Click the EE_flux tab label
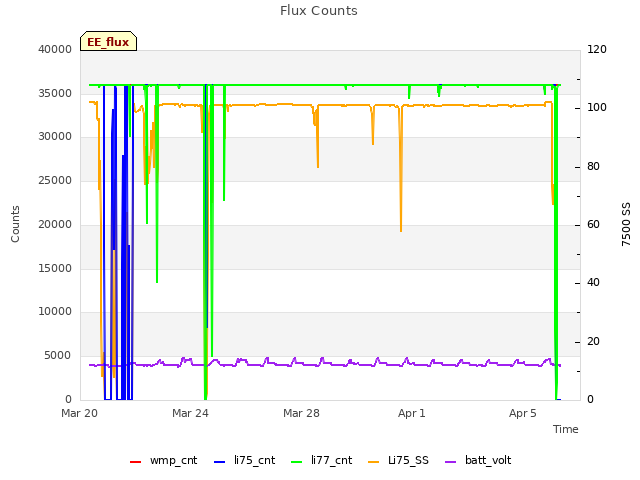The width and height of the screenshot is (640, 480). [x=108, y=42]
